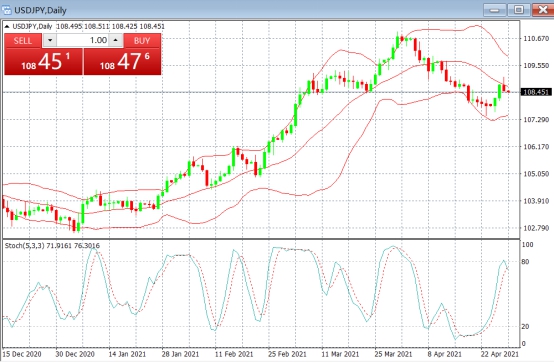This screenshot has height=363, width=554.
Task: Click the 110.670 price scale label
Action: (536, 39)
